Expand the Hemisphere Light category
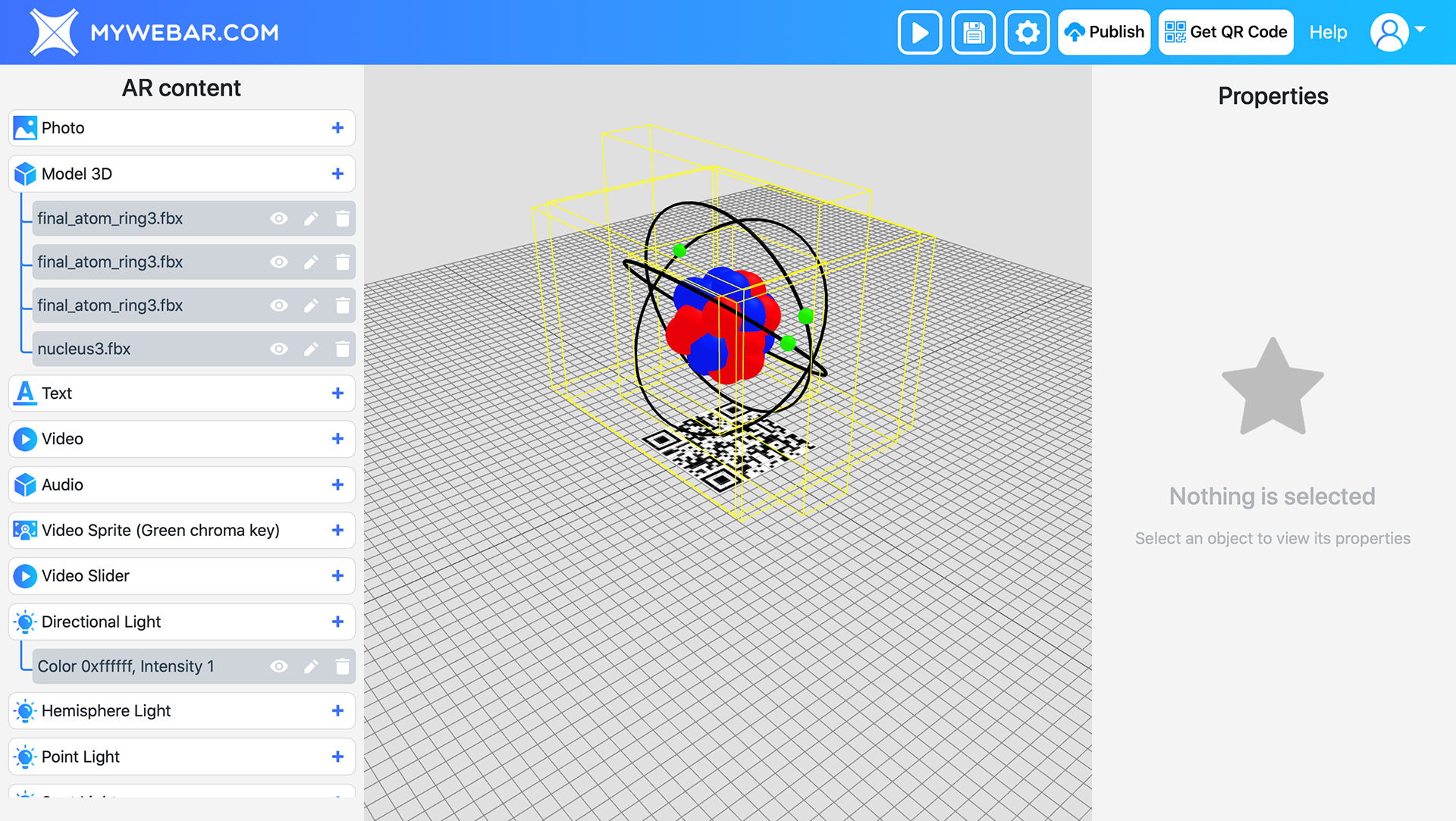The image size is (1456, 821). click(182, 710)
